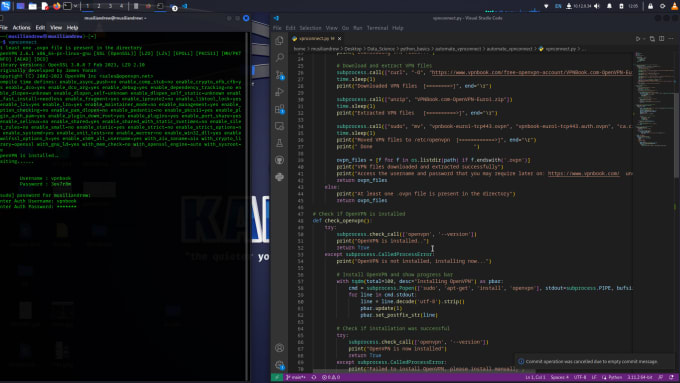Open the Source Control view in activity bar
The width and height of the screenshot is (680, 383).
(279, 75)
